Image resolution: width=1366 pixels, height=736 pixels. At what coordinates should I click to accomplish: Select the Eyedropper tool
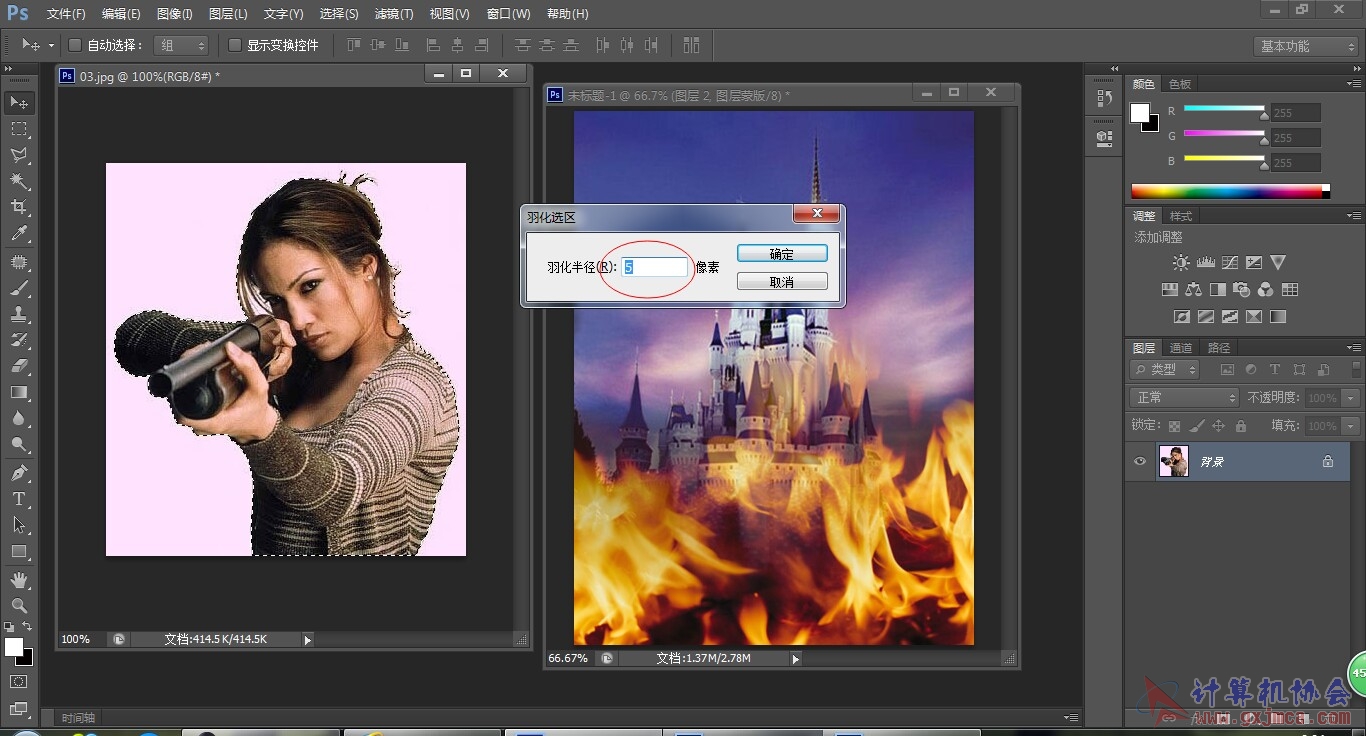point(19,235)
